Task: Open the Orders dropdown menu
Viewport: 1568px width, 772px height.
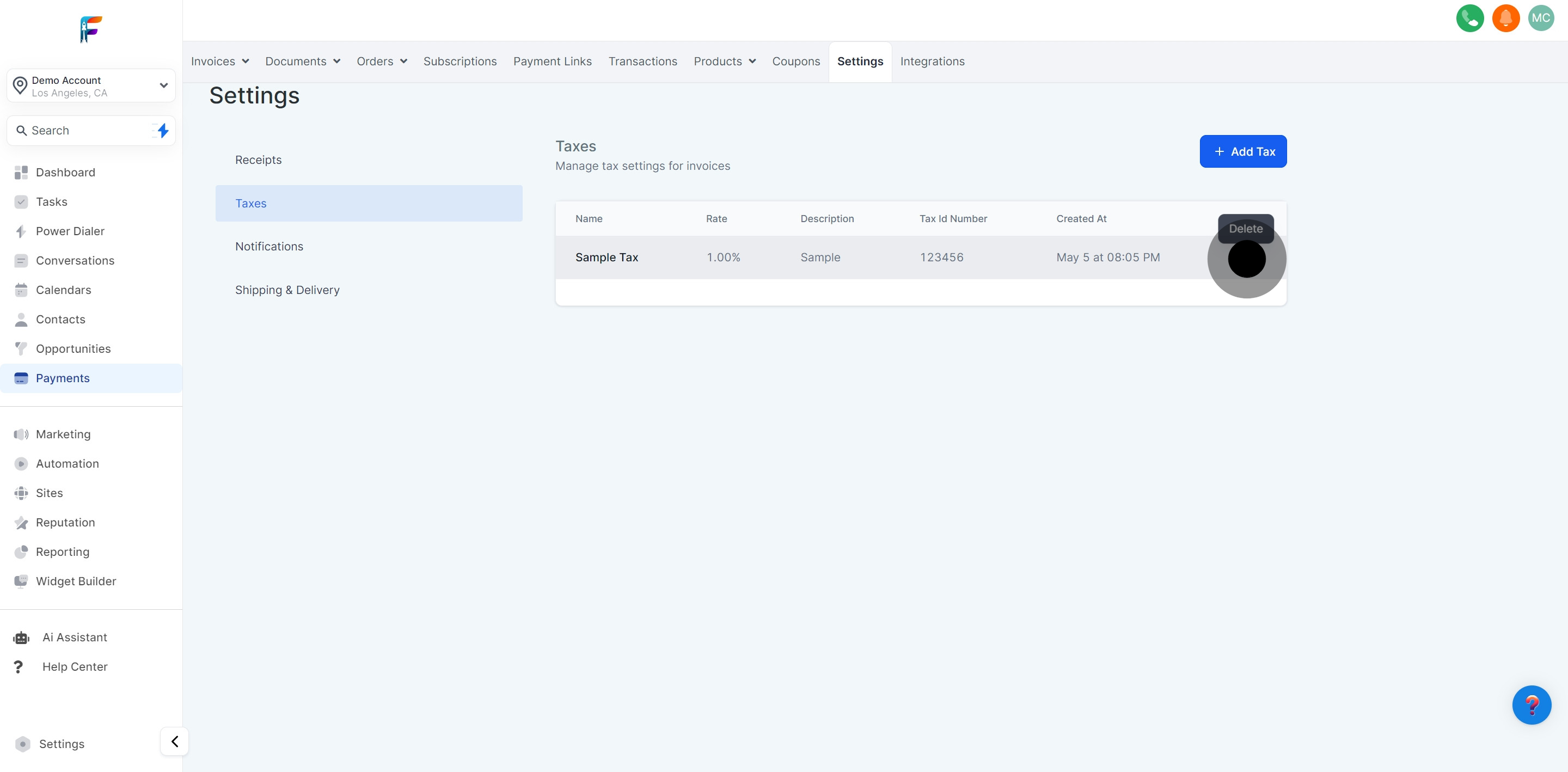Action: pyautogui.click(x=382, y=62)
